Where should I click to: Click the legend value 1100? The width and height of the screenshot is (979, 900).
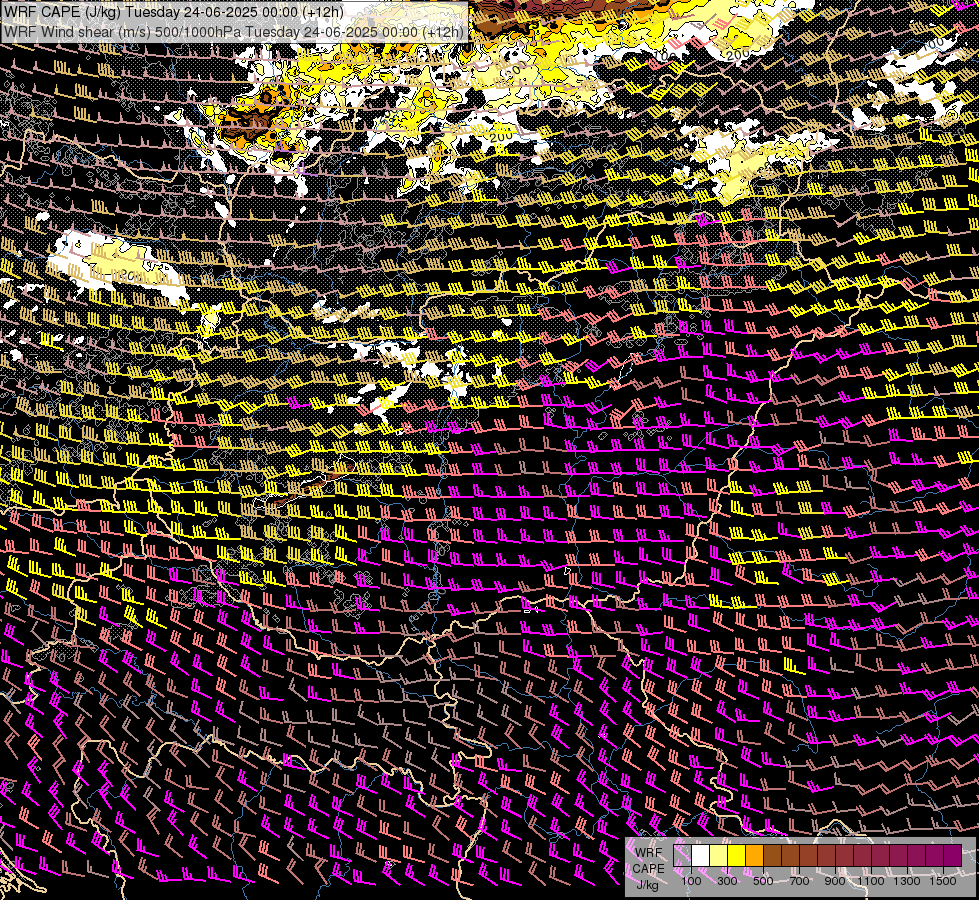(x=870, y=881)
